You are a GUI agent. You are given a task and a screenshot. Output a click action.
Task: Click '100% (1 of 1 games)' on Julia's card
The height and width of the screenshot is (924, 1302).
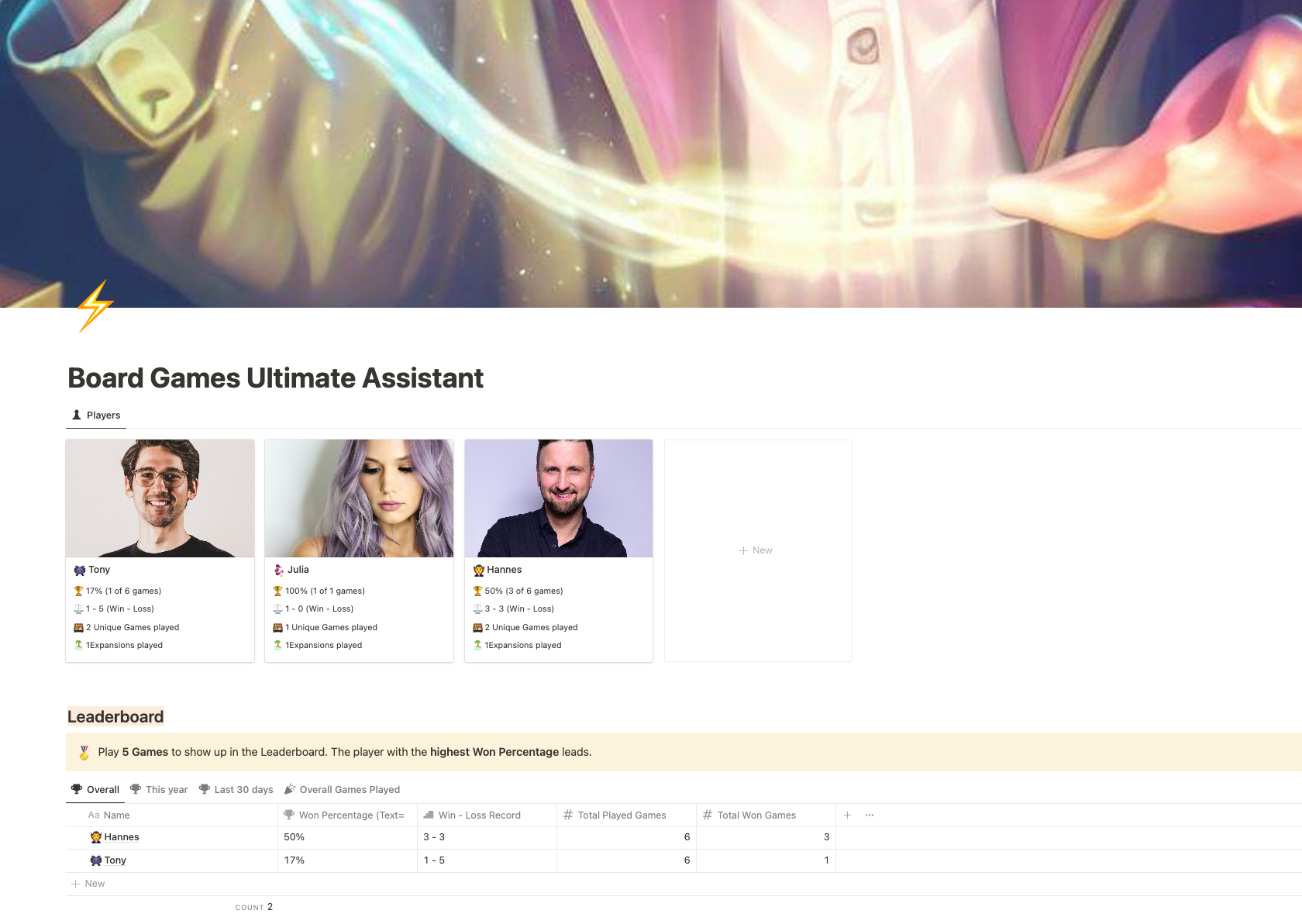pos(325,591)
